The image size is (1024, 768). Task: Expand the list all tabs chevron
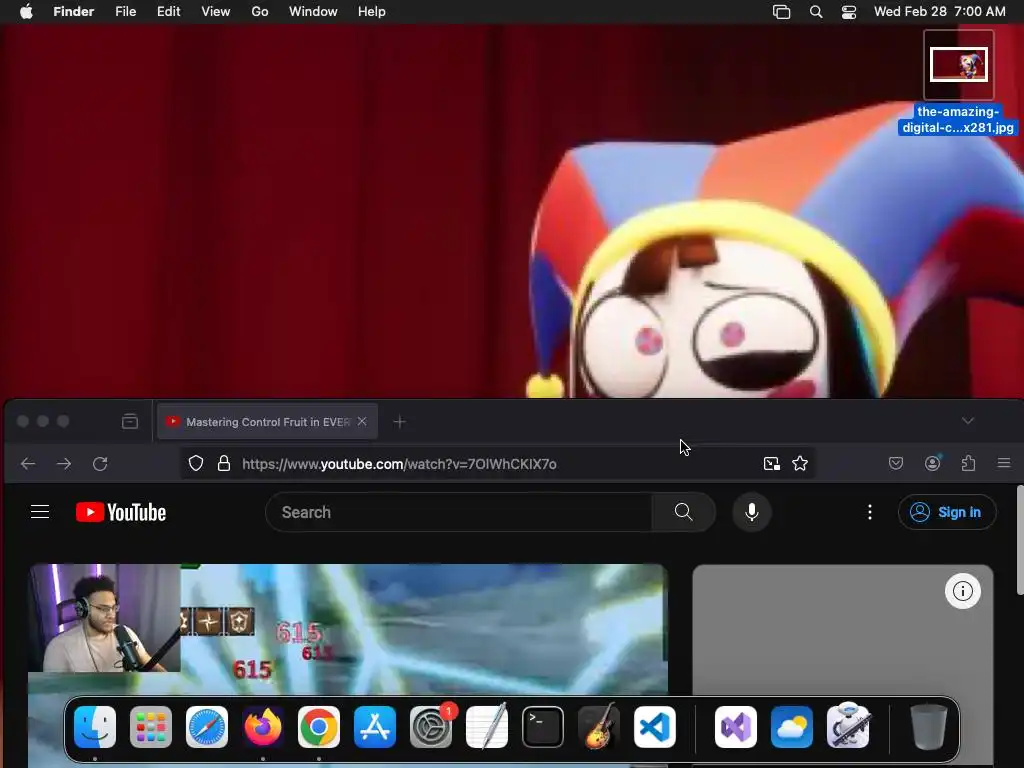pyautogui.click(x=968, y=421)
